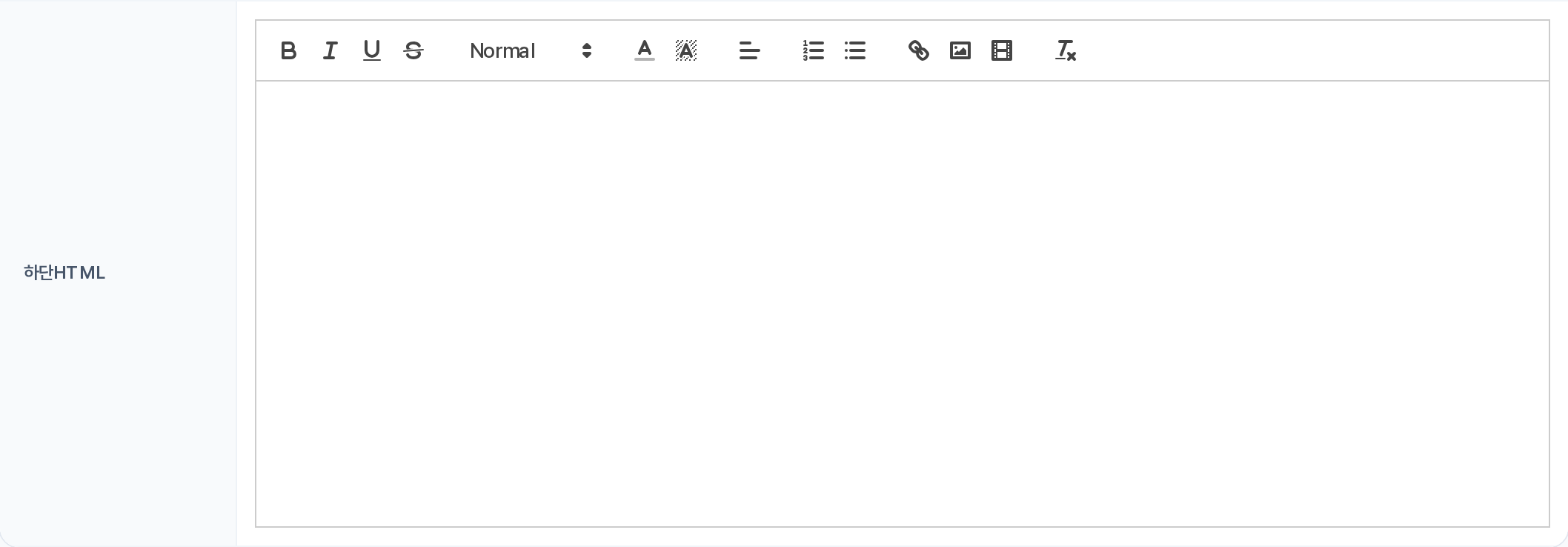Toggle italic formatting
Screen dimensions: 1568x547
tap(330, 50)
